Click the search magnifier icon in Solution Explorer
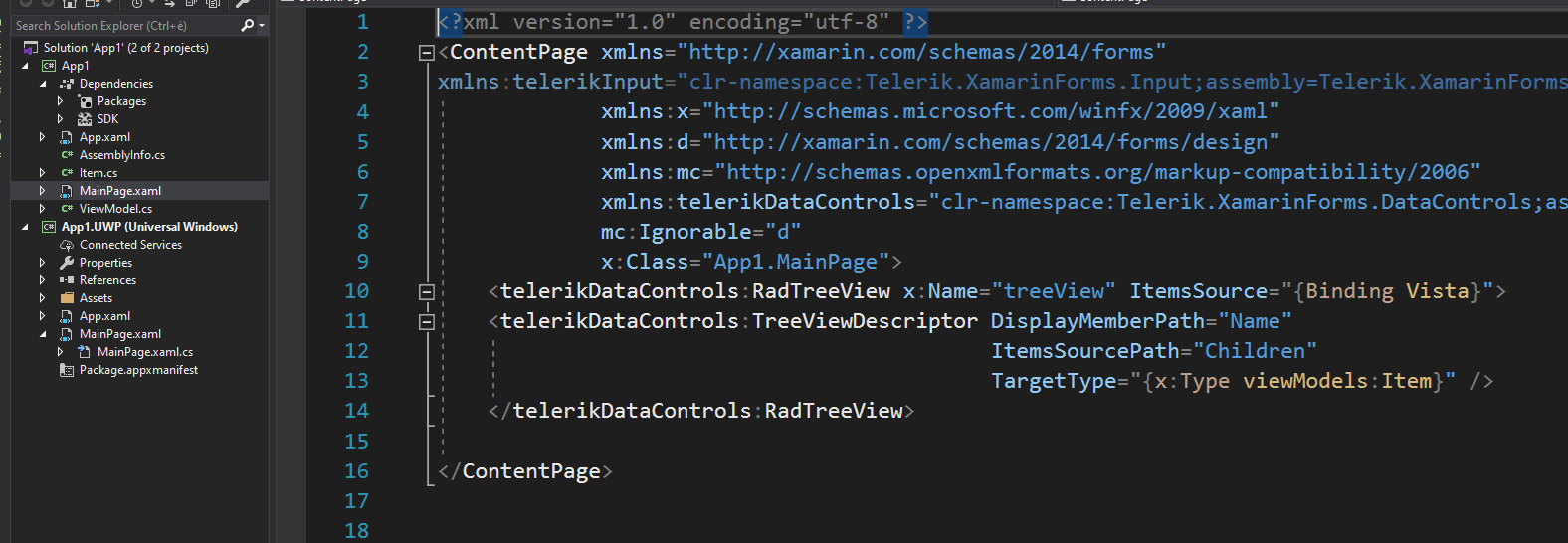Image resolution: width=1568 pixels, height=543 pixels. tap(247, 25)
